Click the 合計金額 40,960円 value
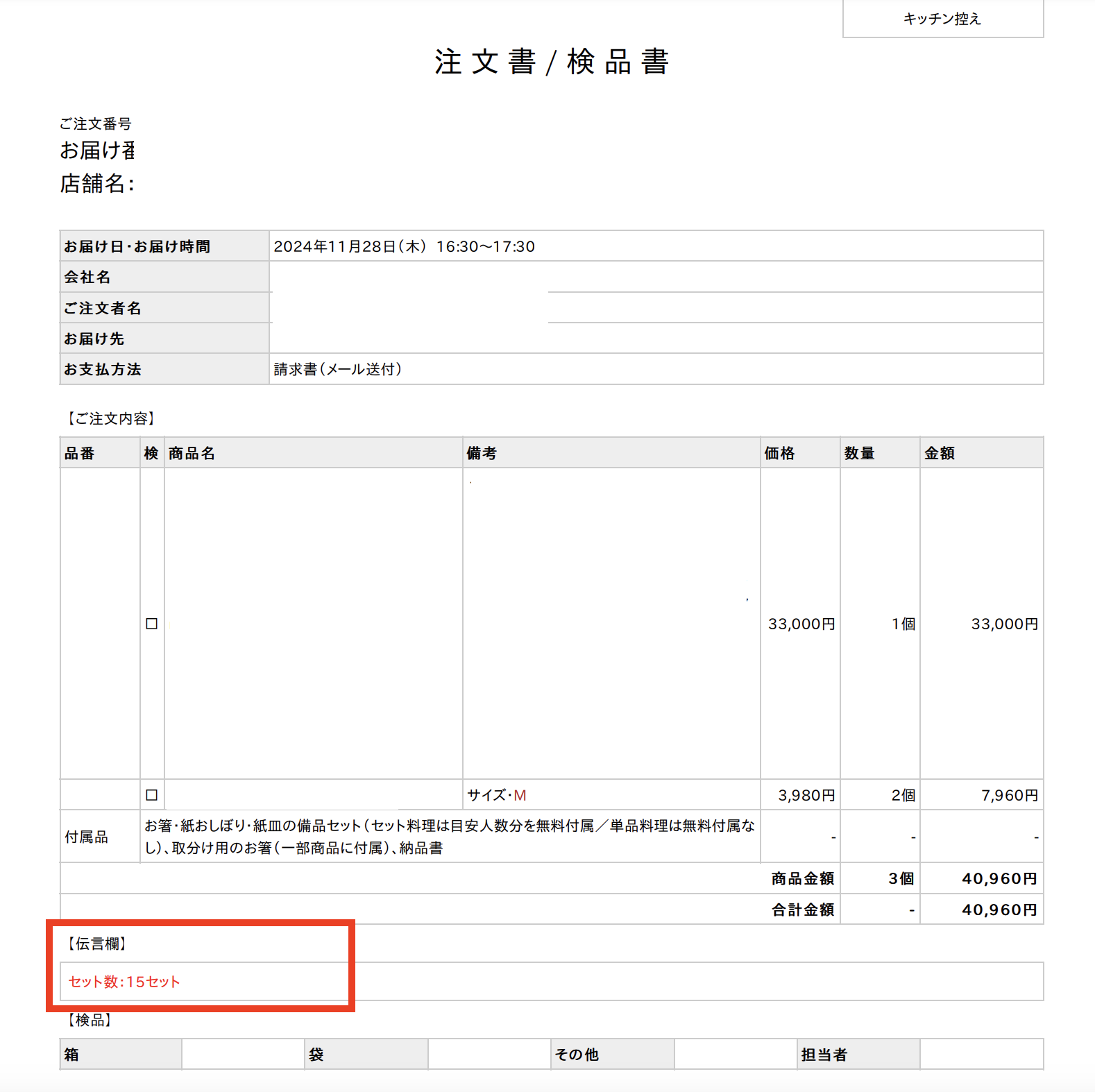Screen dimensions: 1095x1092 coord(1000,910)
